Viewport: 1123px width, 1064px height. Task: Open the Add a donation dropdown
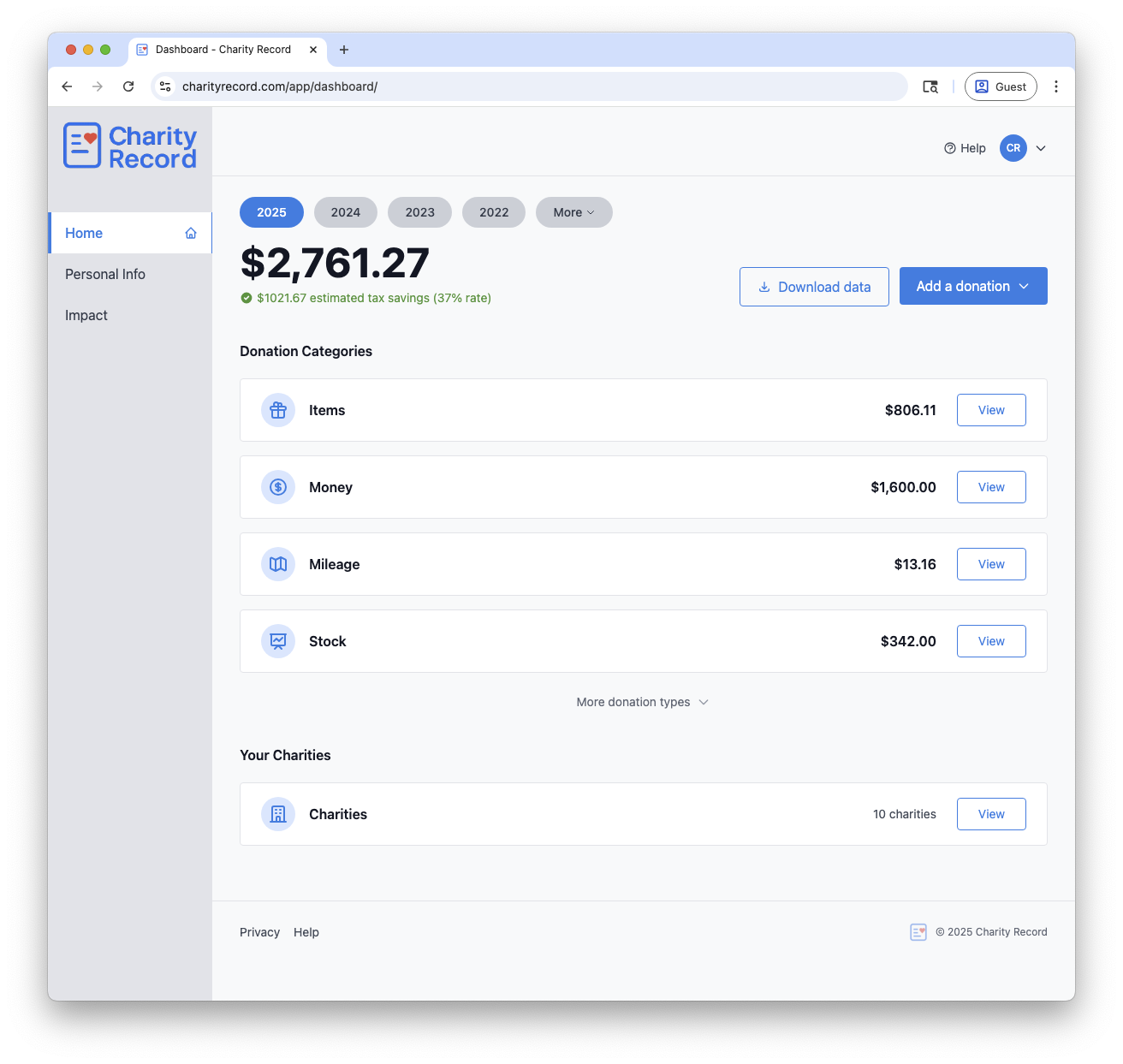[x=972, y=286]
